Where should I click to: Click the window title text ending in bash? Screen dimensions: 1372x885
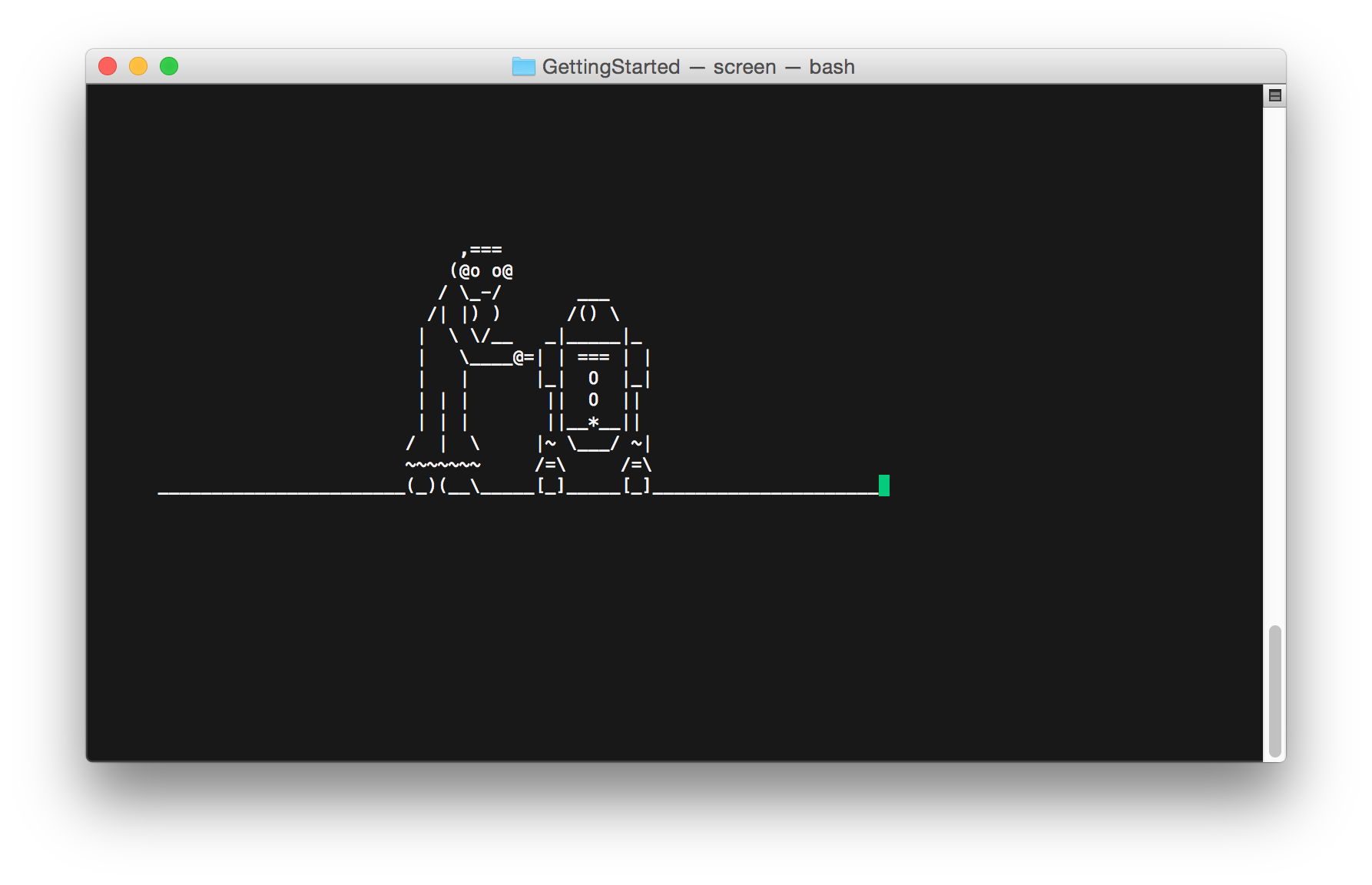click(x=698, y=67)
